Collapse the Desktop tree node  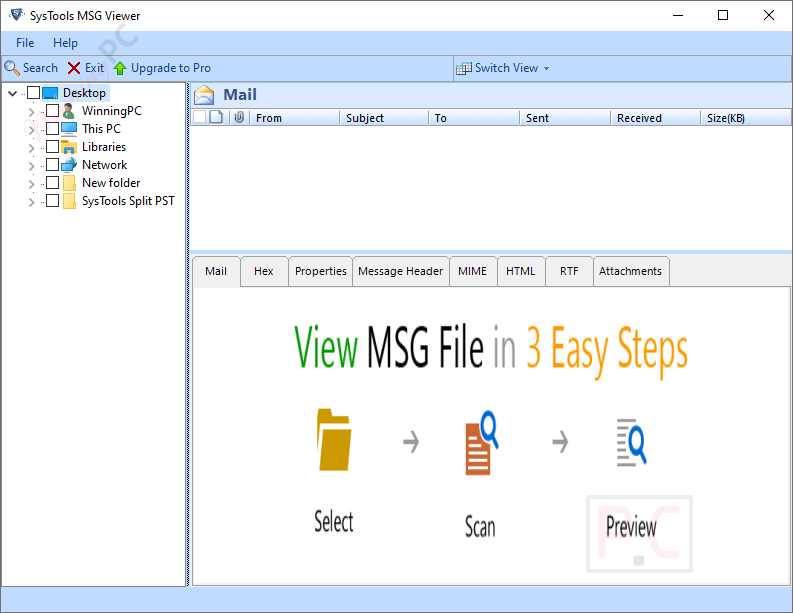click(13, 94)
